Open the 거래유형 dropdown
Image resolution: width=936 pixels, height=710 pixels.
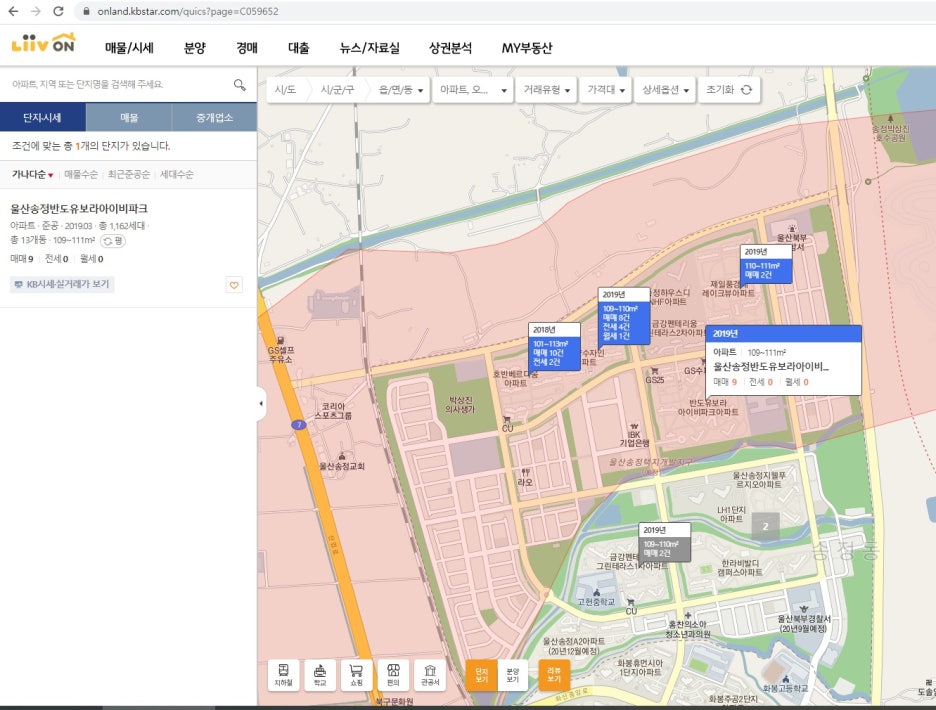pos(547,90)
